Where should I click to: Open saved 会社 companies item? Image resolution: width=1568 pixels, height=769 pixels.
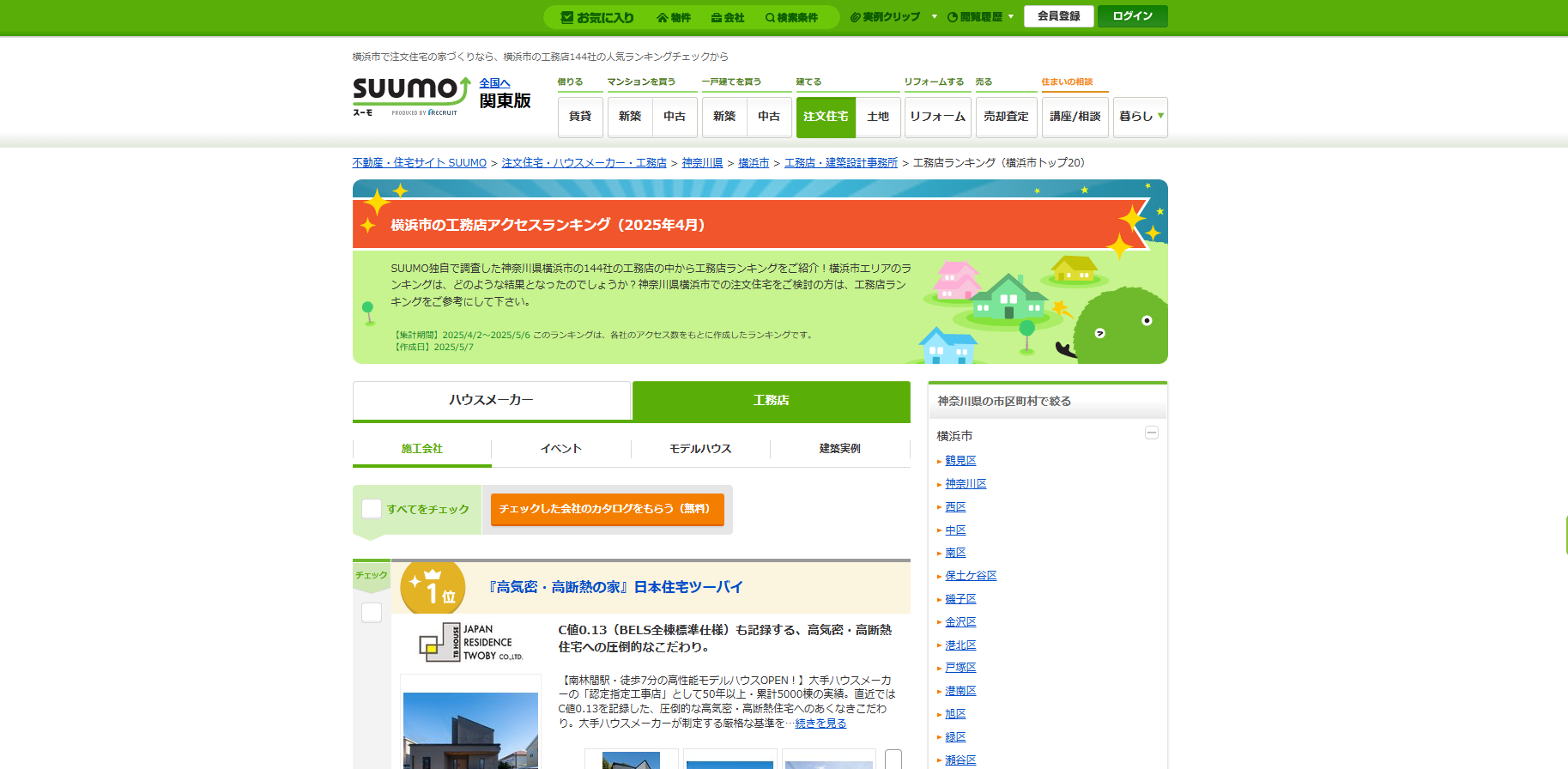coord(728,17)
